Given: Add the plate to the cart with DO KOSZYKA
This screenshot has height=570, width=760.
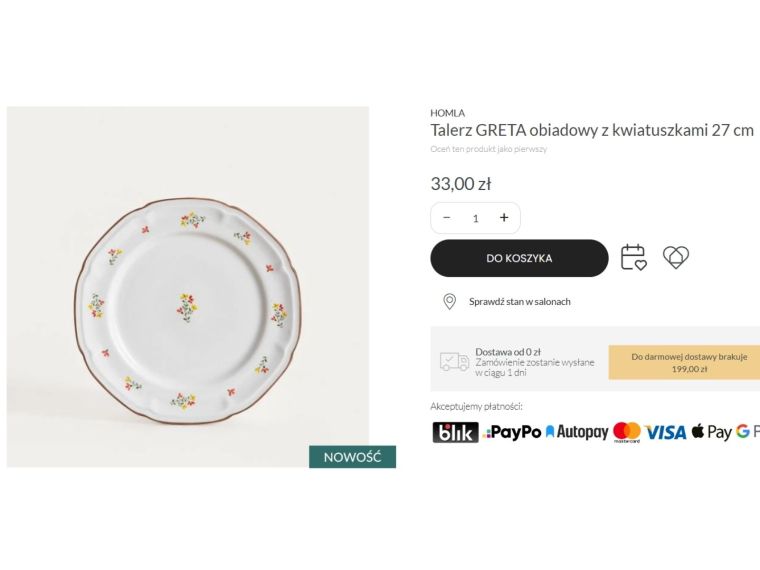Looking at the screenshot, I should point(519,258).
